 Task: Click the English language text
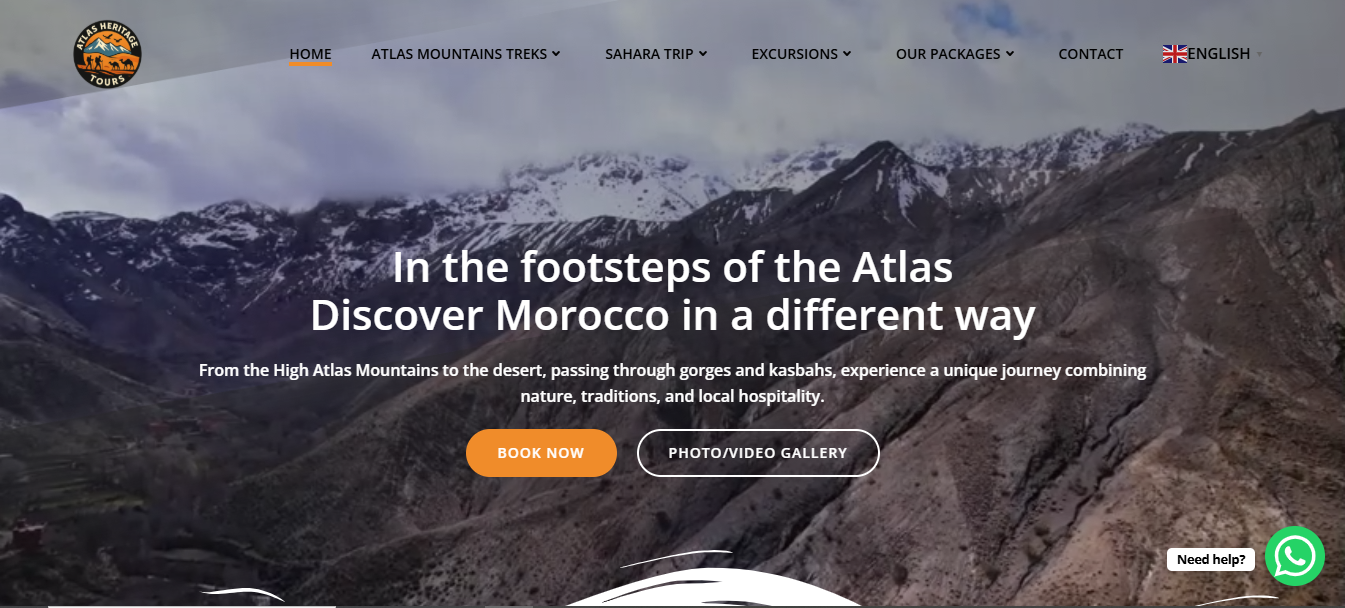[x=1219, y=54]
